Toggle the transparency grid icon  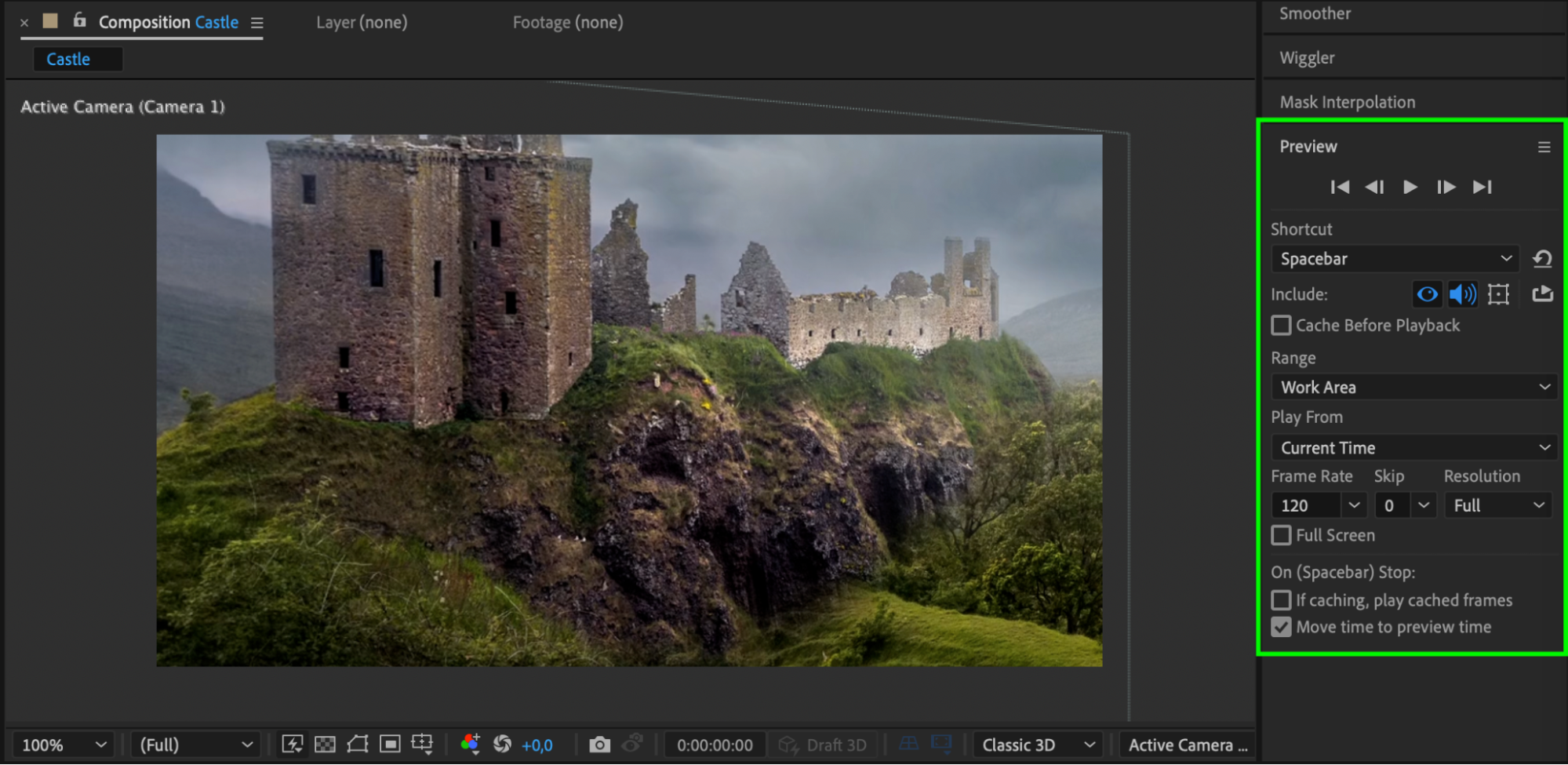(325, 745)
